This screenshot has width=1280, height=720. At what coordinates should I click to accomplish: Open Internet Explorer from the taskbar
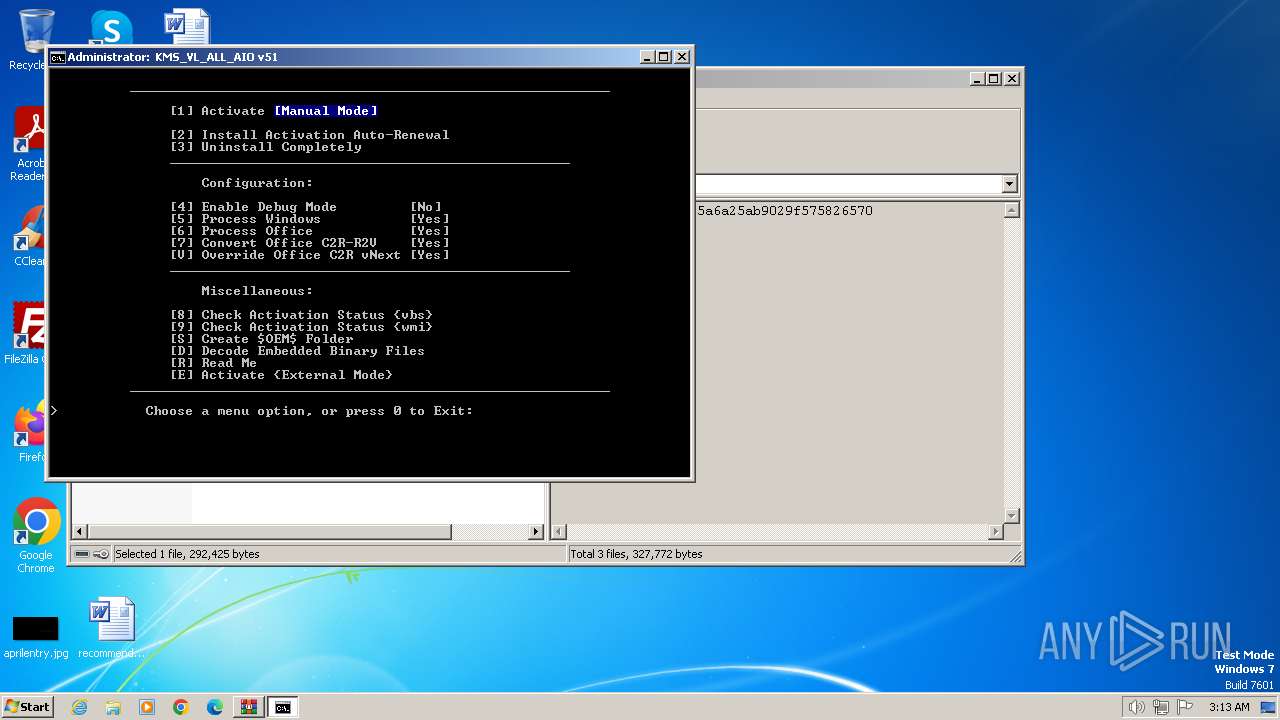click(x=79, y=707)
